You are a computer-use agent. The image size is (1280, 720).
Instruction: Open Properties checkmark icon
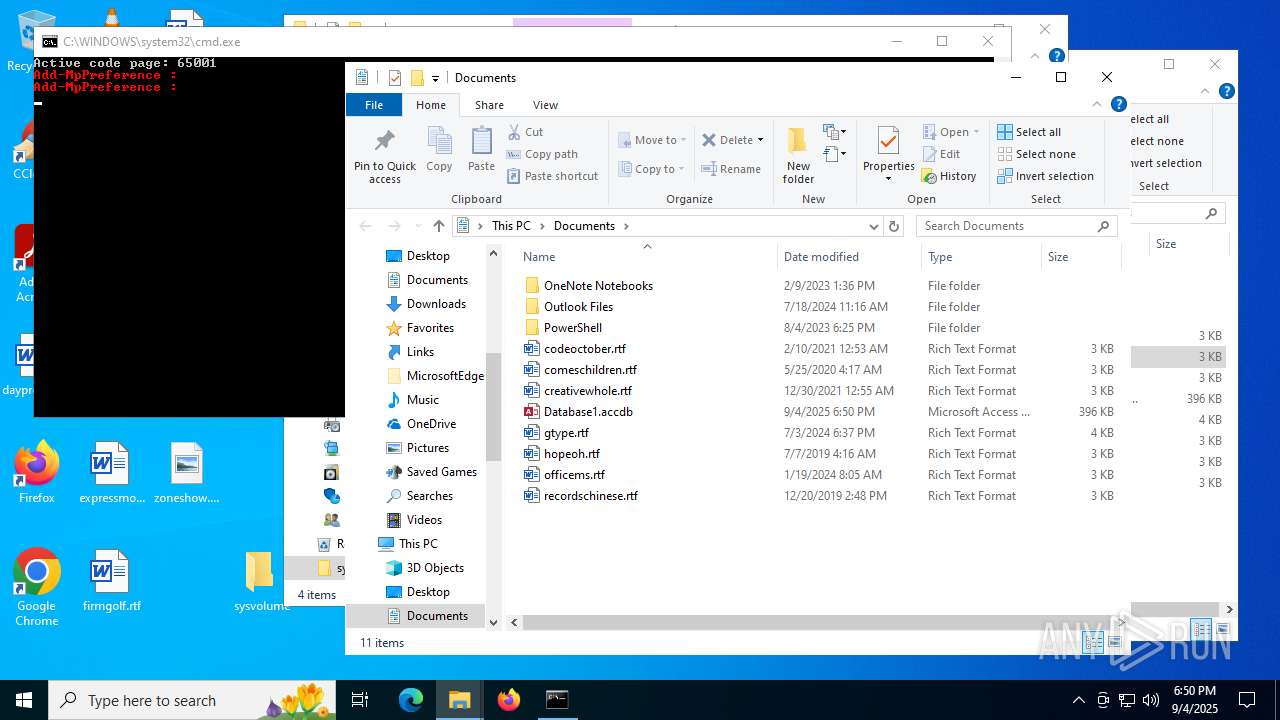pyautogui.click(x=888, y=140)
